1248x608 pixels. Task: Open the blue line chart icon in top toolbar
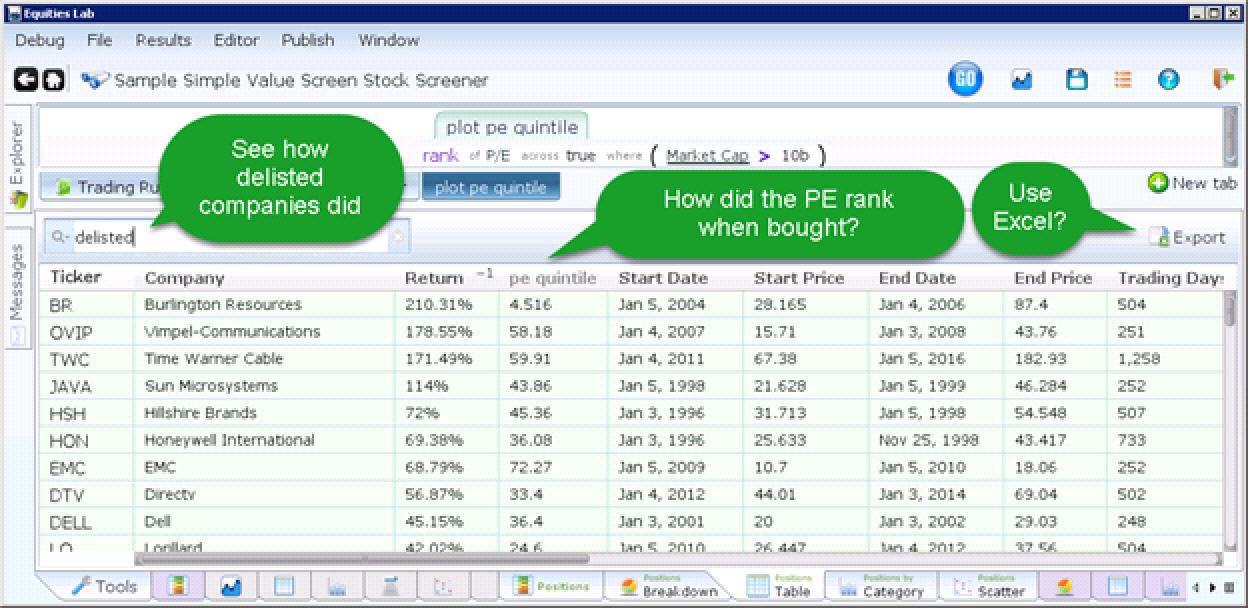pos(1021,81)
